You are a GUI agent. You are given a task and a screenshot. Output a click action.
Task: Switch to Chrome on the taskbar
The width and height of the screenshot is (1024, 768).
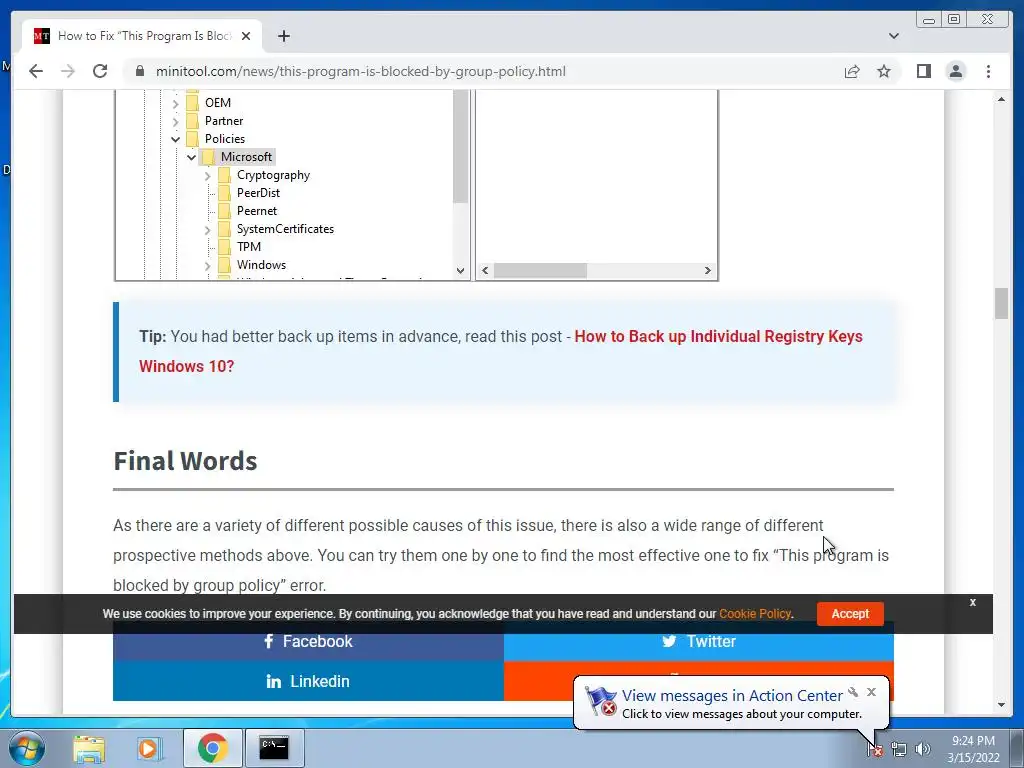pos(212,748)
